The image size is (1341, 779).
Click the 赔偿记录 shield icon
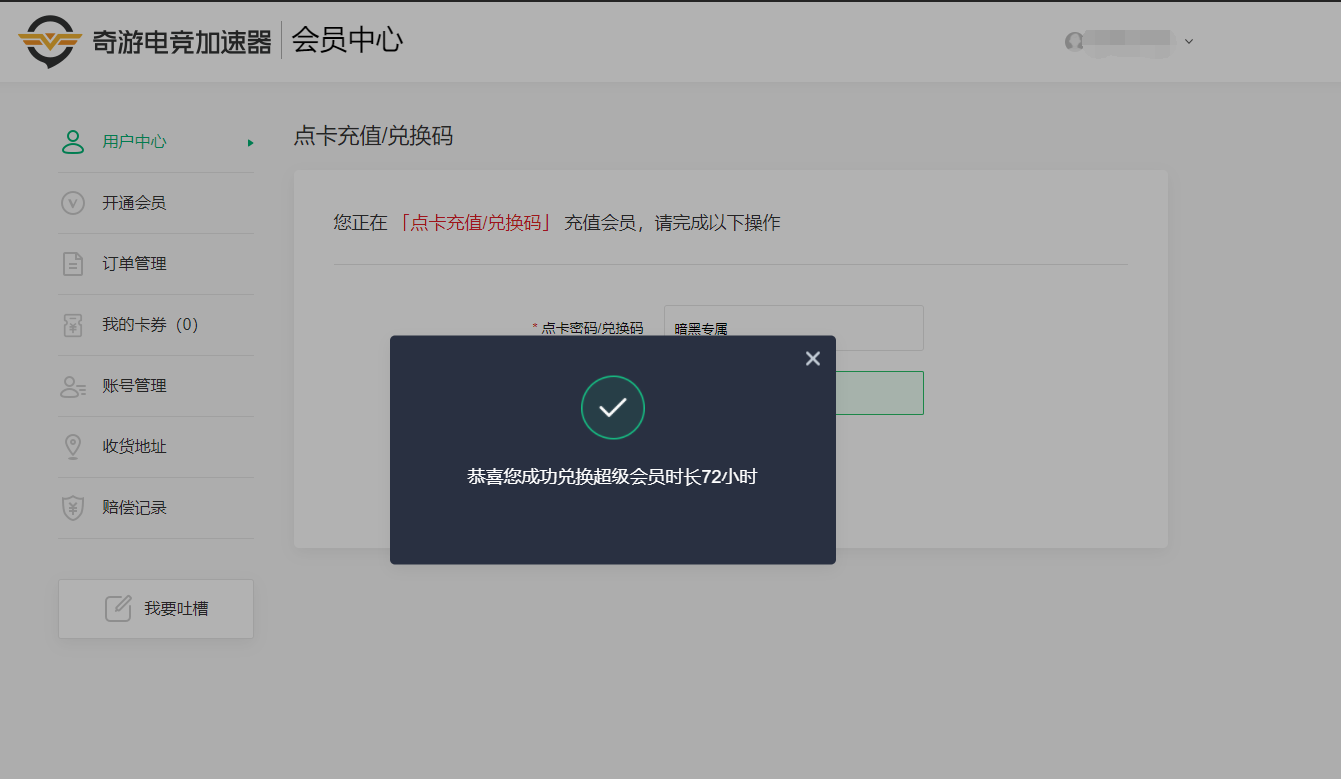pos(73,508)
